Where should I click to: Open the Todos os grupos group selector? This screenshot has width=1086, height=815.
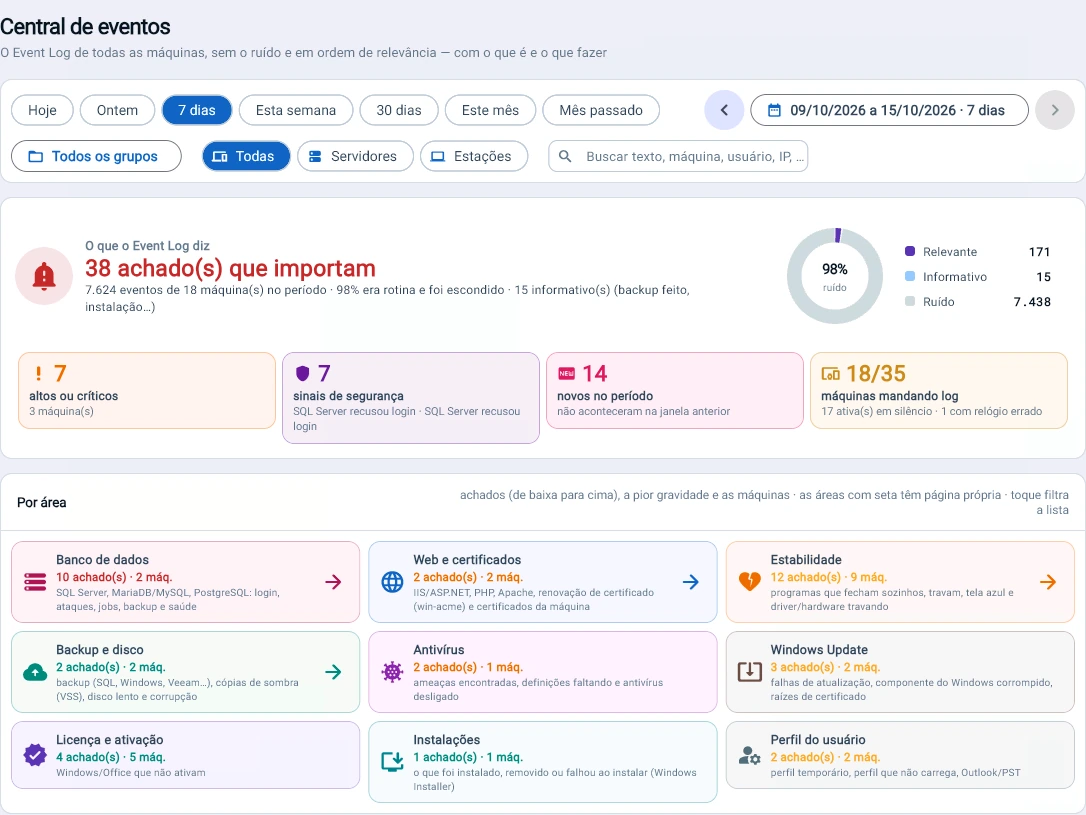coord(96,156)
